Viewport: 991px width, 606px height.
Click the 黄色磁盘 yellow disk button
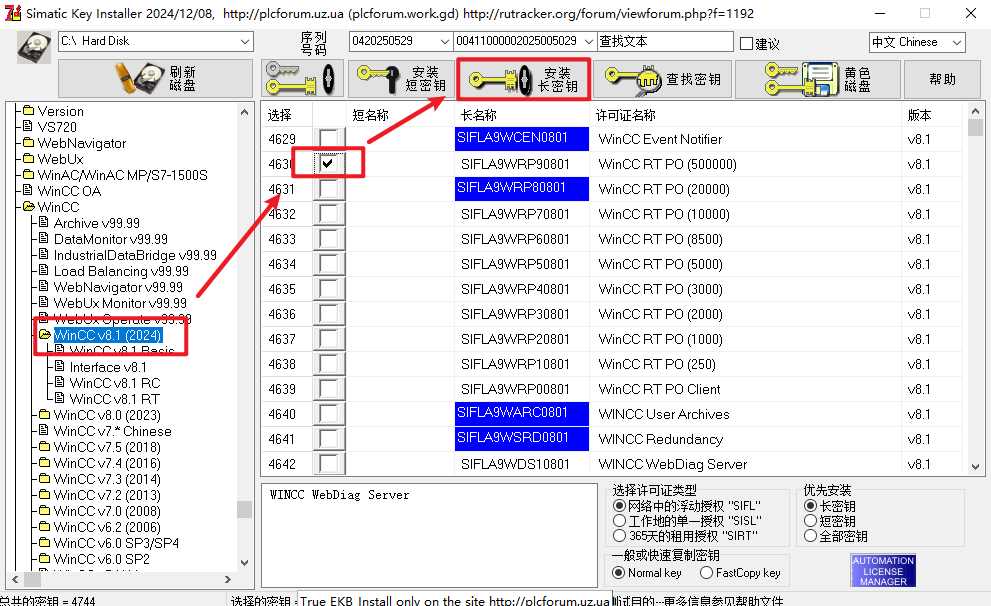[816, 79]
